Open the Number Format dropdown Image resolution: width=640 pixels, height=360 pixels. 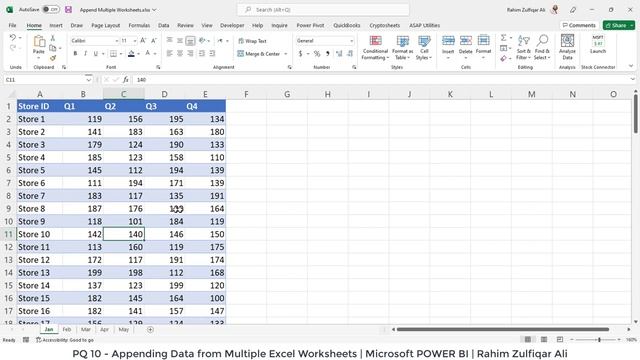pos(351,41)
